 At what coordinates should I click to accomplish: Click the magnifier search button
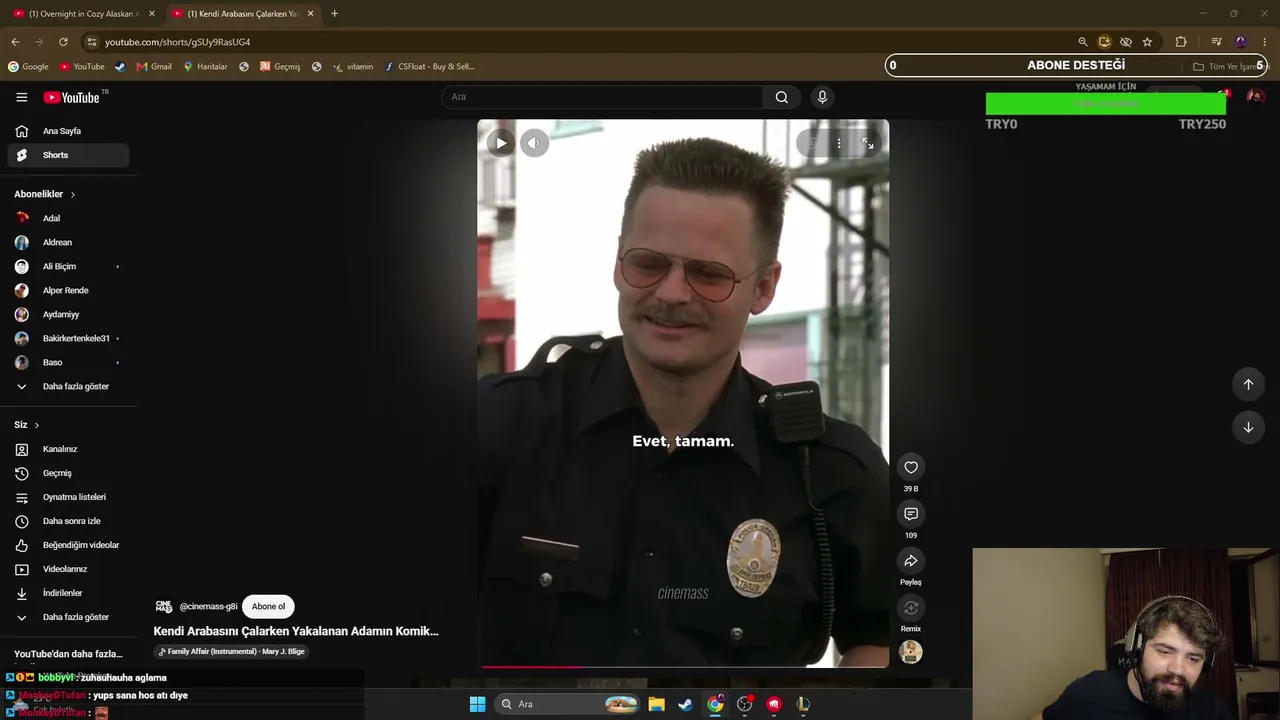click(782, 97)
